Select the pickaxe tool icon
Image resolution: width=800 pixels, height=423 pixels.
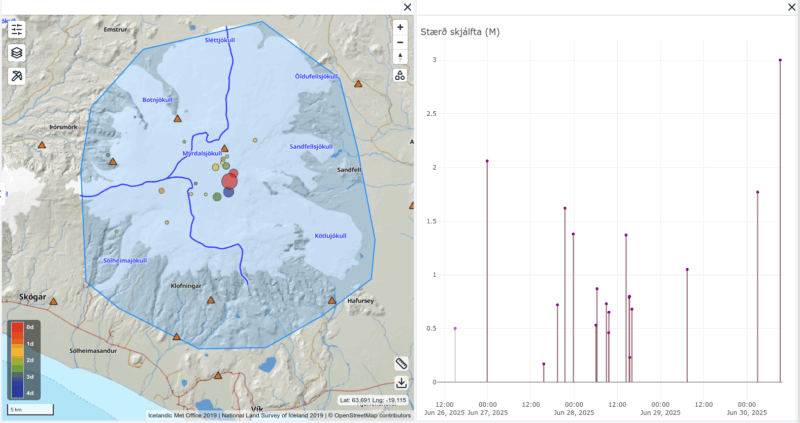pyautogui.click(x=17, y=76)
